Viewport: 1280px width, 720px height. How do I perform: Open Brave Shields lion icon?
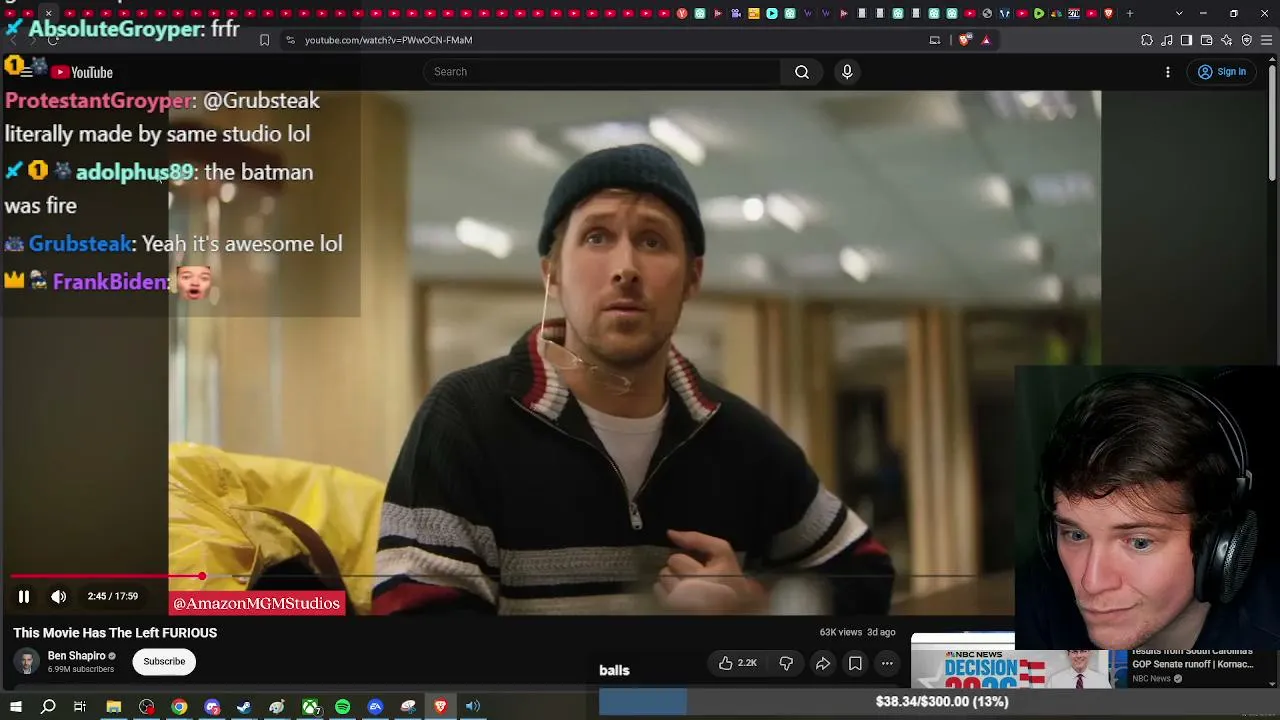pyautogui.click(x=964, y=40)
